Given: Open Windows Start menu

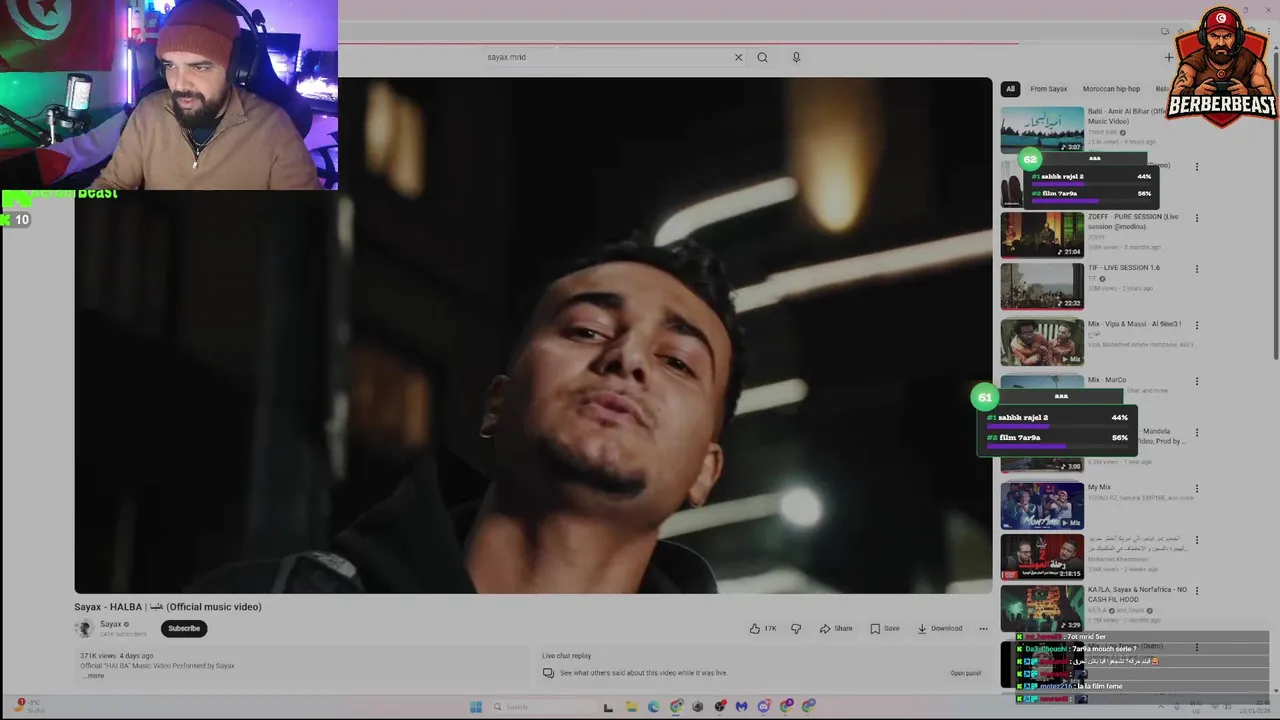Looking at the screenshot, I should click(x=476, y=706).
